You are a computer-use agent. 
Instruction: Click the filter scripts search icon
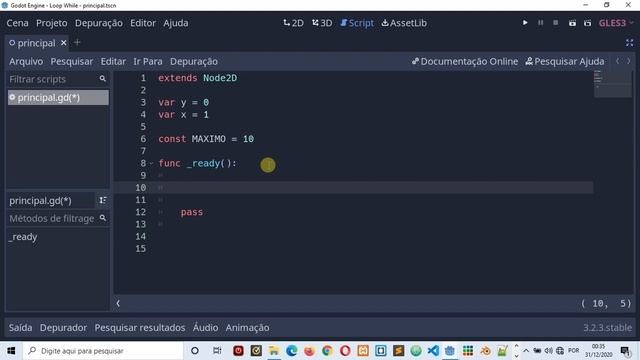coord(102,79)
